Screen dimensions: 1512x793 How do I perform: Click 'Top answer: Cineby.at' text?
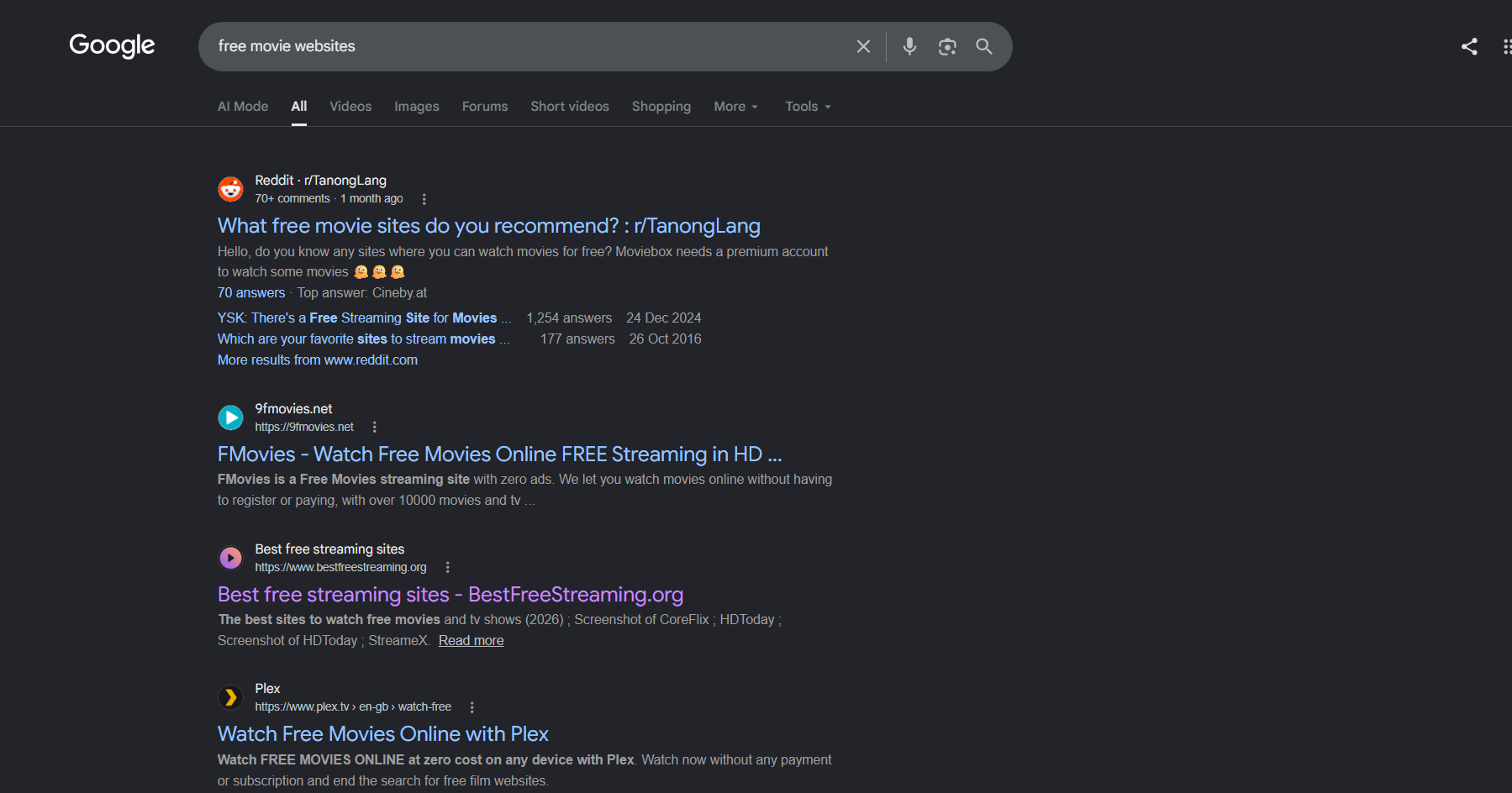coord(362,293)
